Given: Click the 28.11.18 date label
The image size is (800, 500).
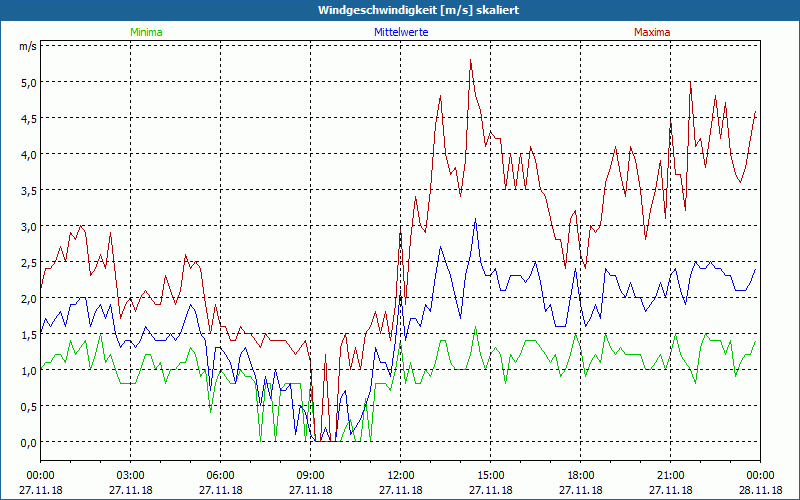Looking at the screenshot, I should (x=759, y=491).
